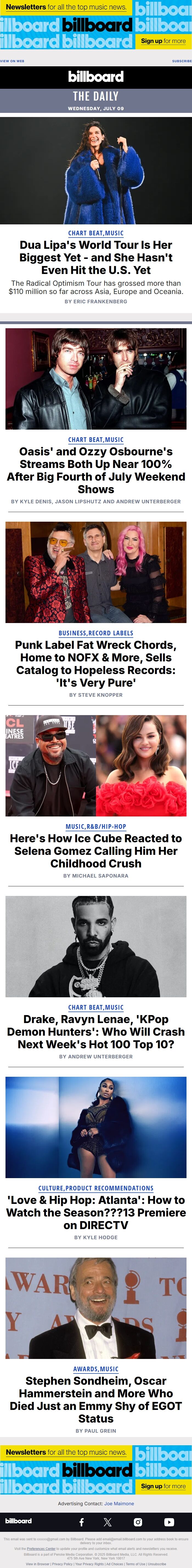The width and height of the screenshot is (192, 1568).
Task: Select the Awards, Music category tag
Action: click(96, 1369)
